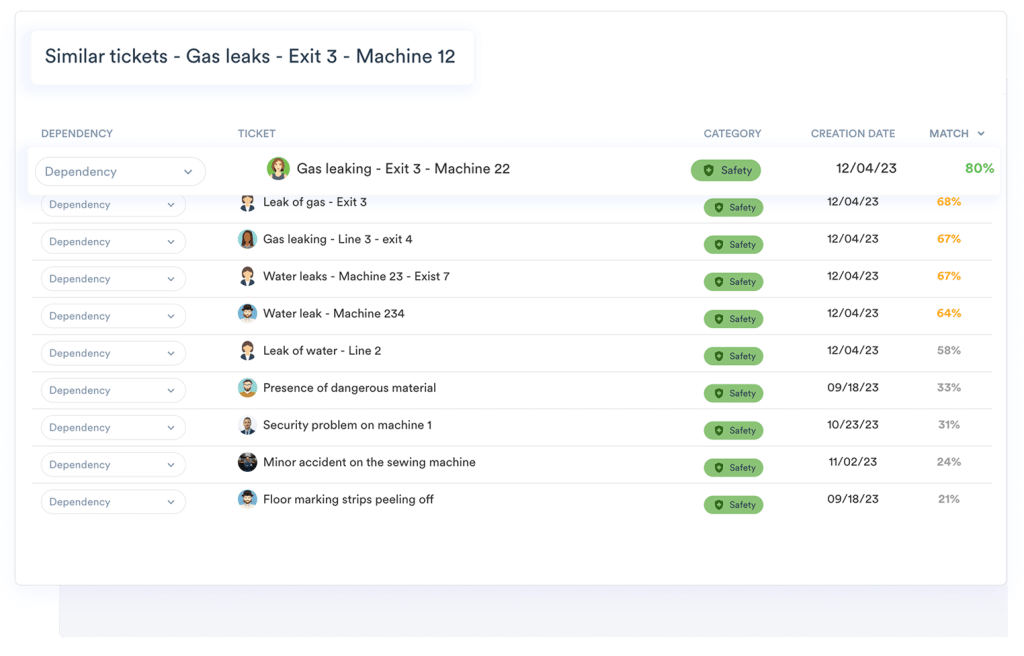Click avatar beside Water leak Machine 234
This screenshot has width=1024, height=656.
coord(247,314)
